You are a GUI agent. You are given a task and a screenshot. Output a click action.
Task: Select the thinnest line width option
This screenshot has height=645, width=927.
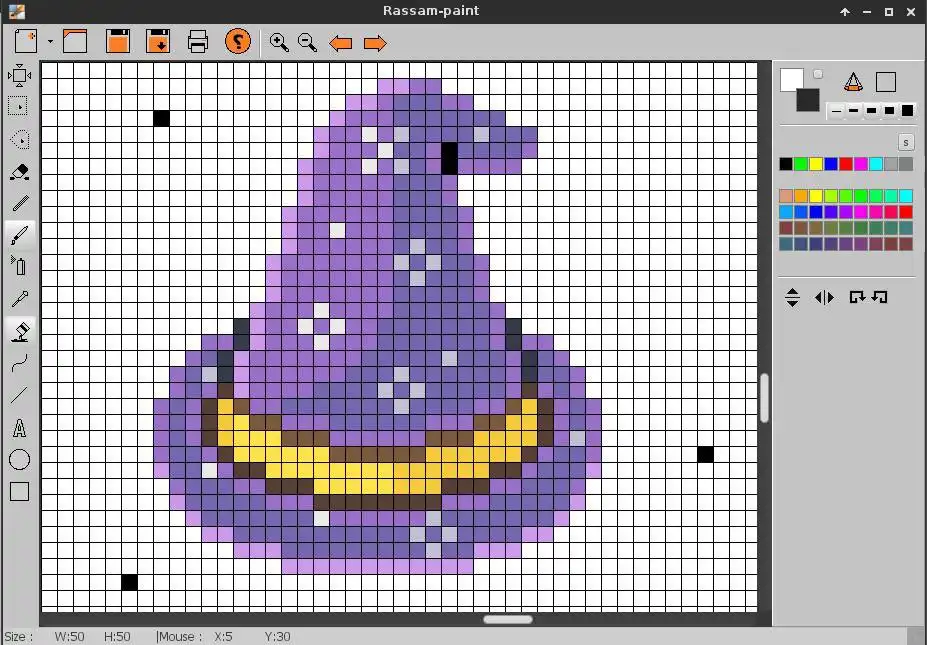[x=836, y=111]
